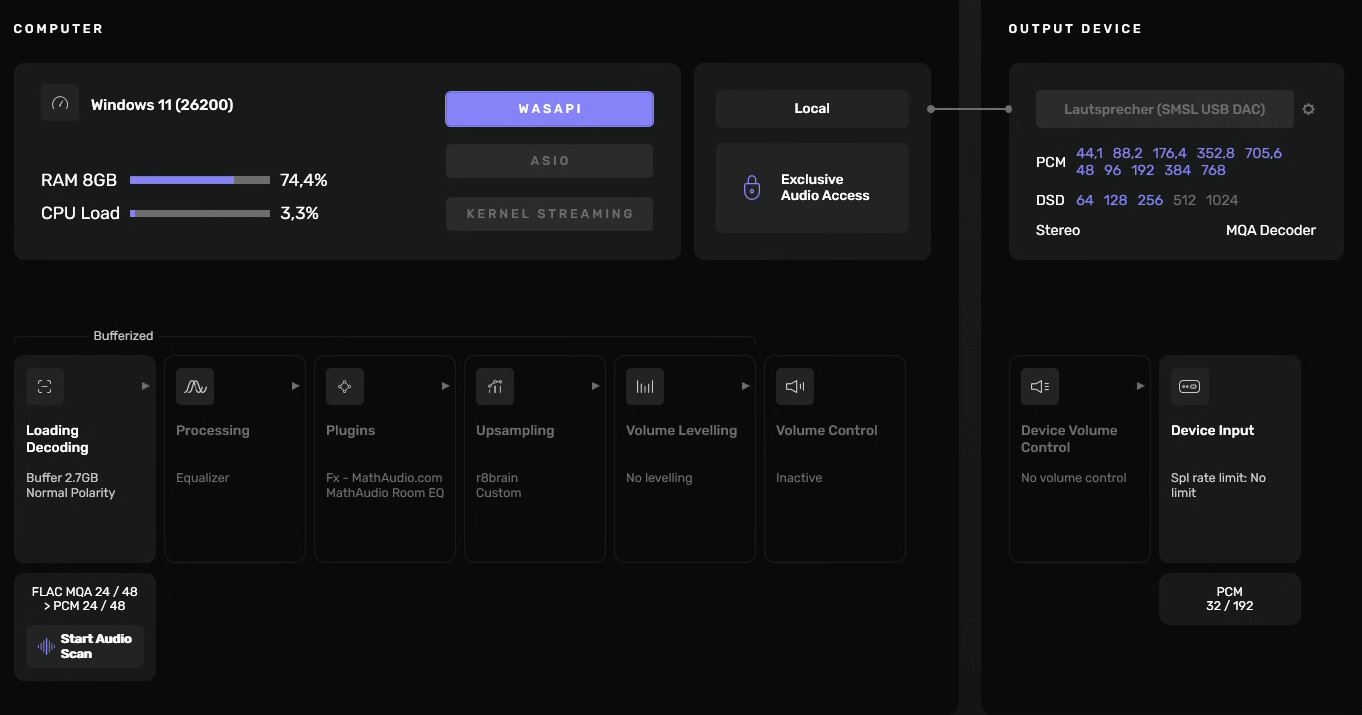Expand the arrow on Plugins card
1362x715 pixels.
point(445,386)
